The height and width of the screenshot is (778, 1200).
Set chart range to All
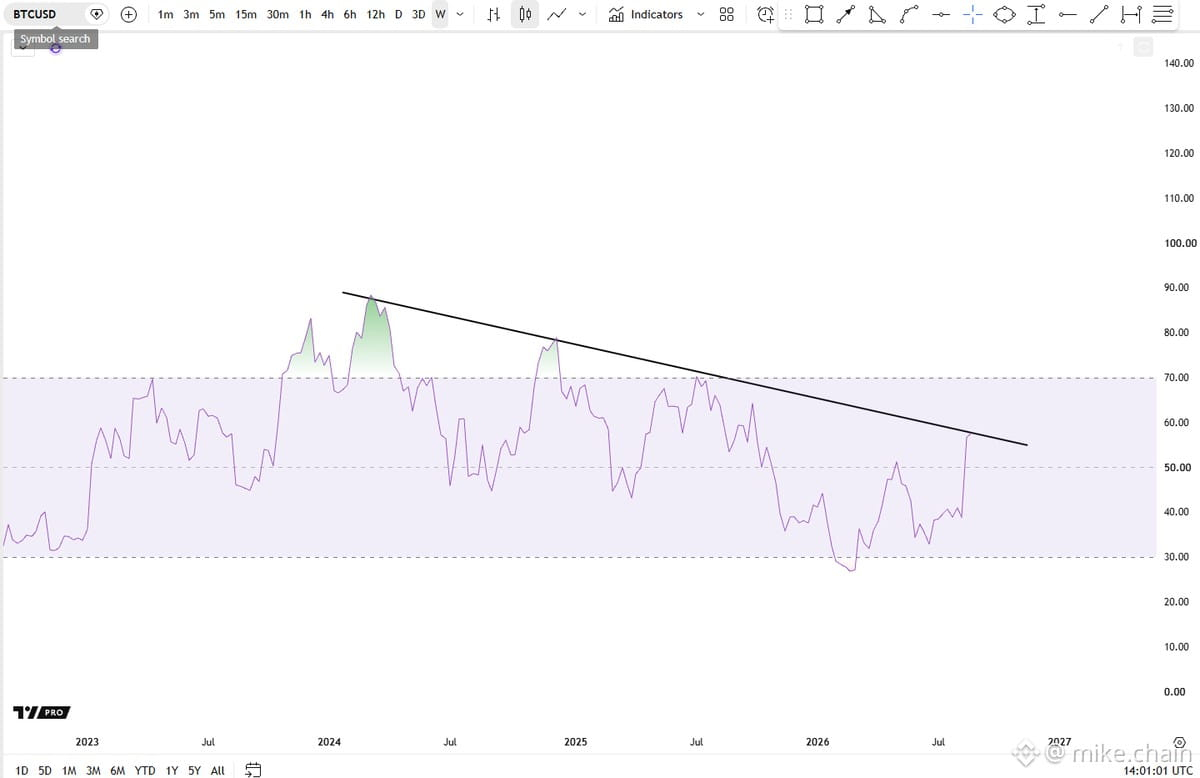(217, 770)
